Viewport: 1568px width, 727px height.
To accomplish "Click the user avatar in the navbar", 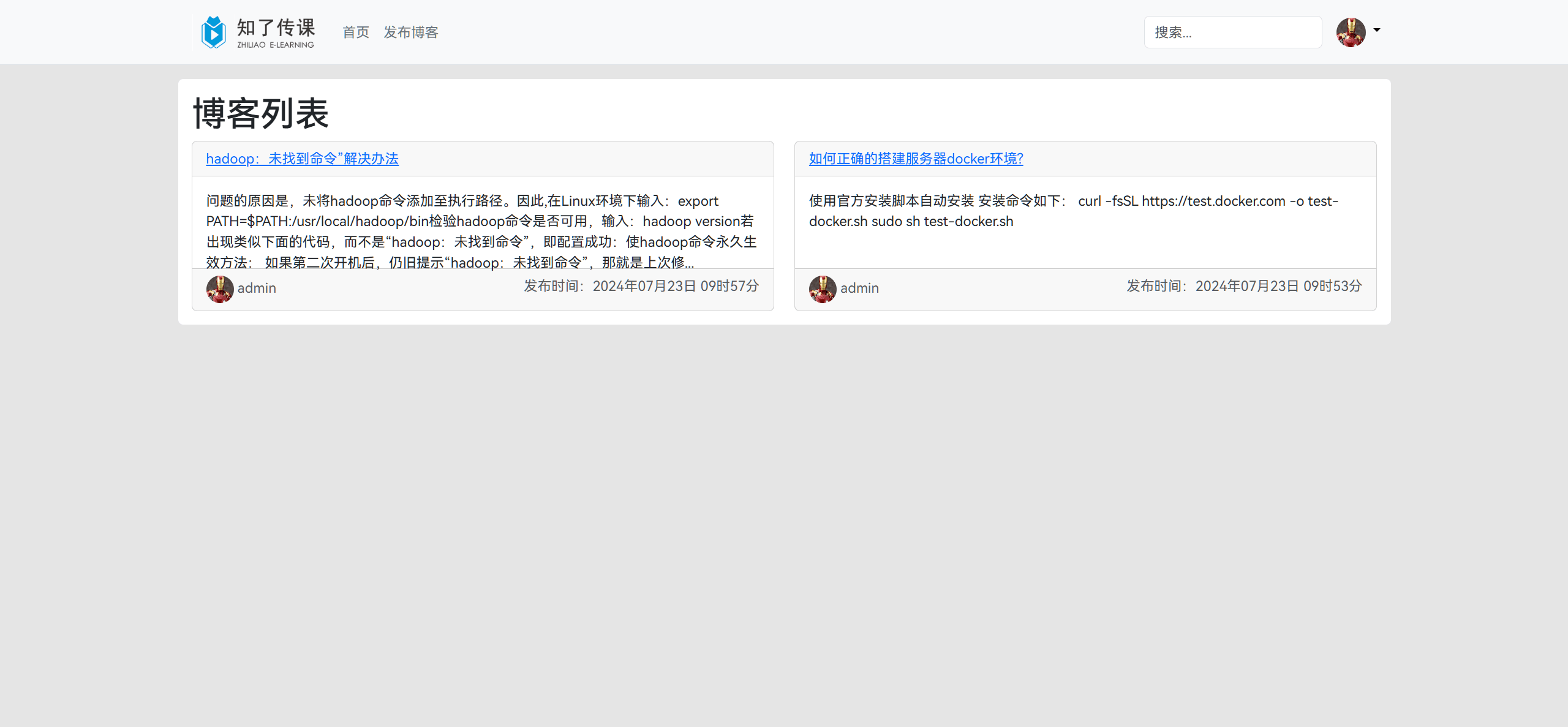I will click(1351, 32).
